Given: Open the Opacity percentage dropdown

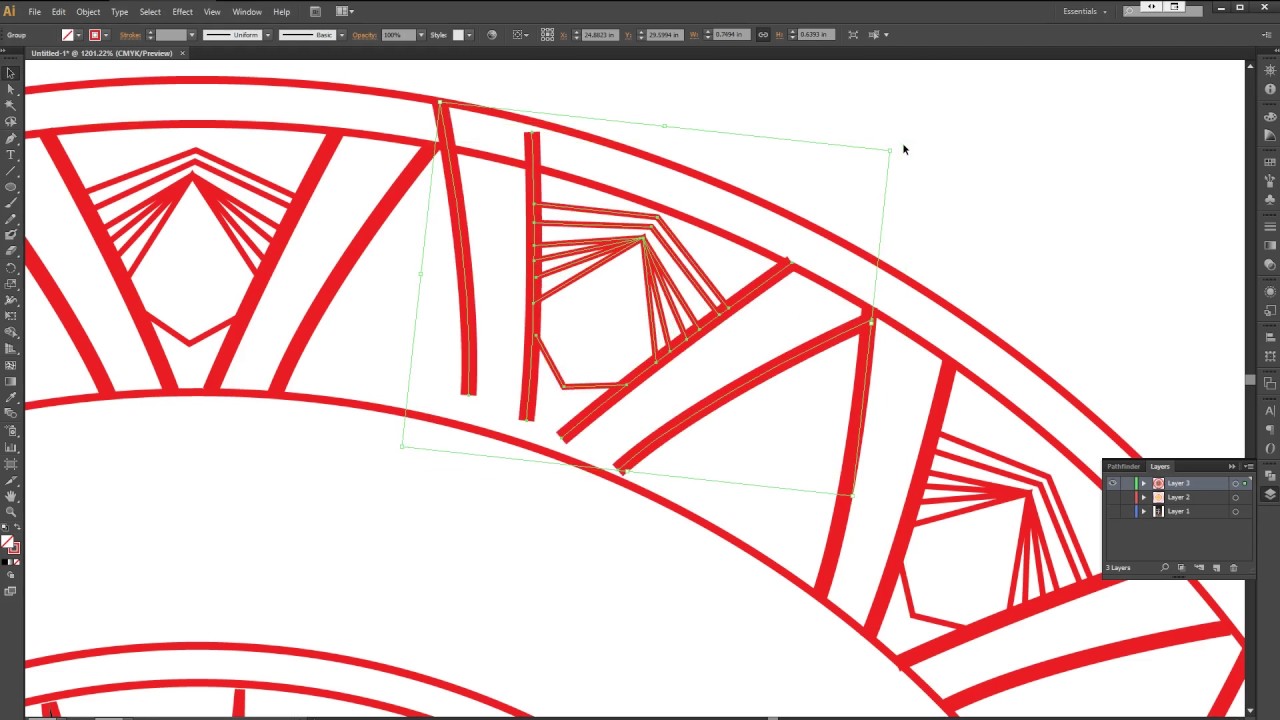Looking at the screenshot, I should pyautogui.click(x=421, y=35).
